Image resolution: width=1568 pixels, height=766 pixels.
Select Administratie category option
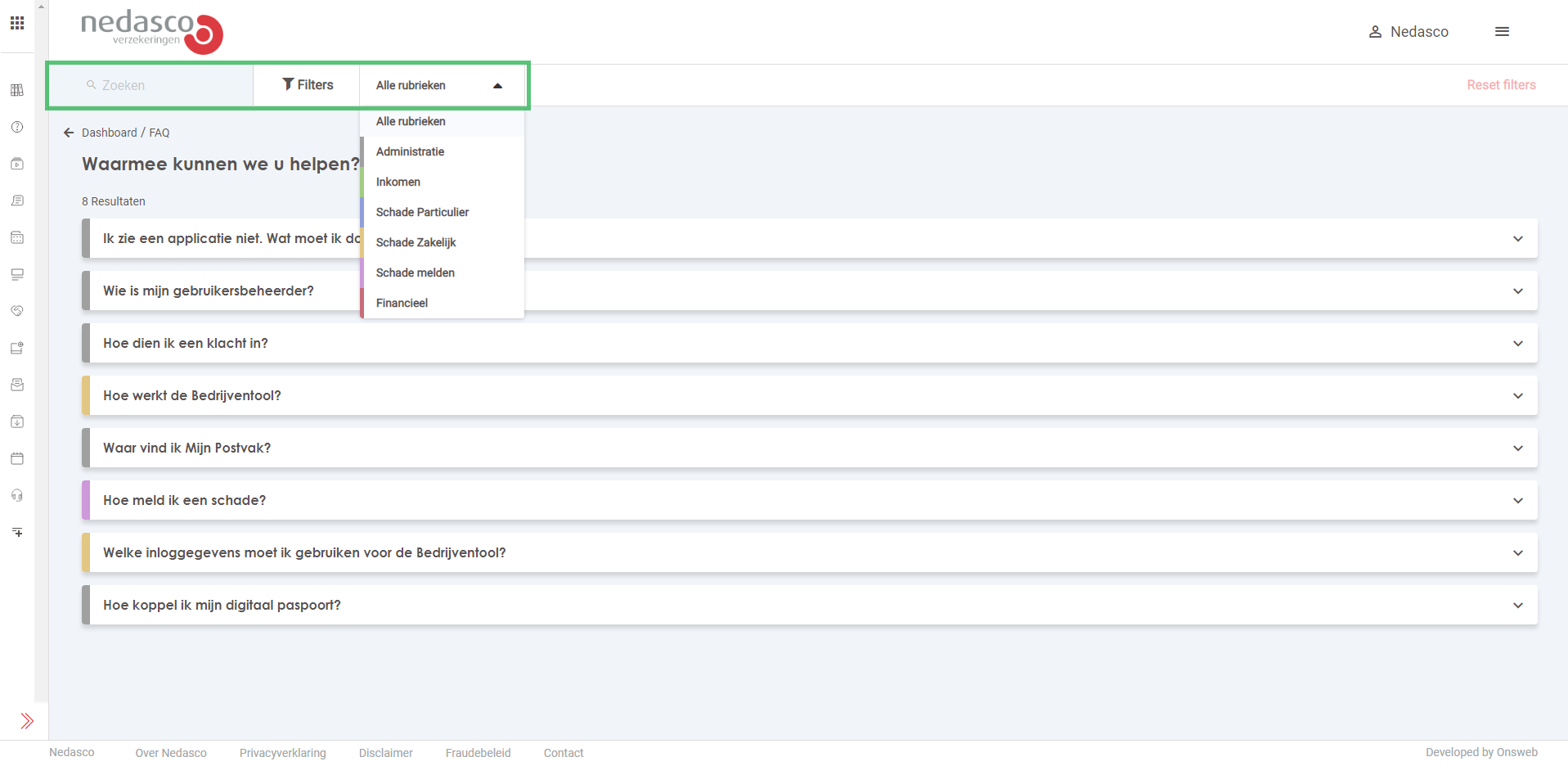(x=443, y=151)
